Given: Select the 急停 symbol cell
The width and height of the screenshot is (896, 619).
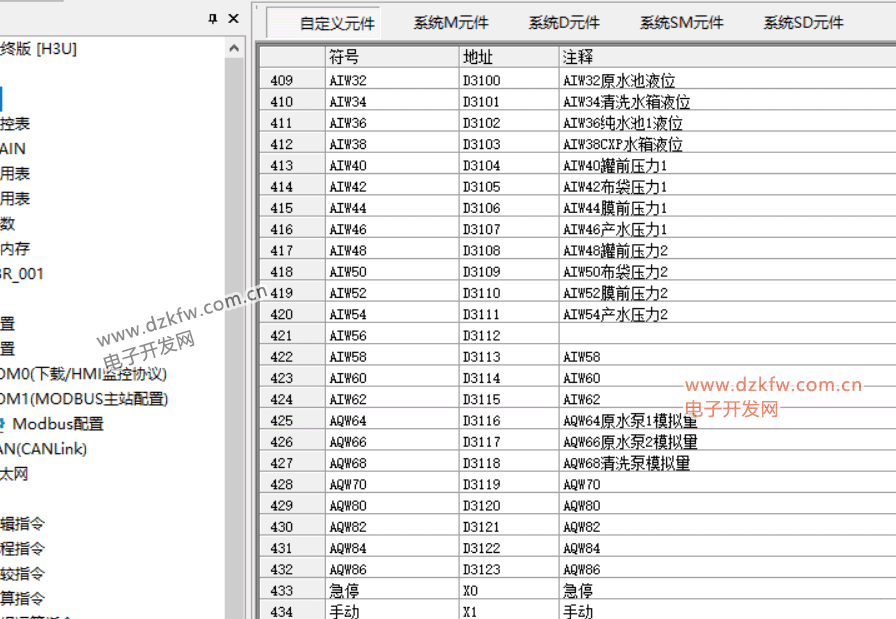Looking at the screenshot, I should coord(392,591).
